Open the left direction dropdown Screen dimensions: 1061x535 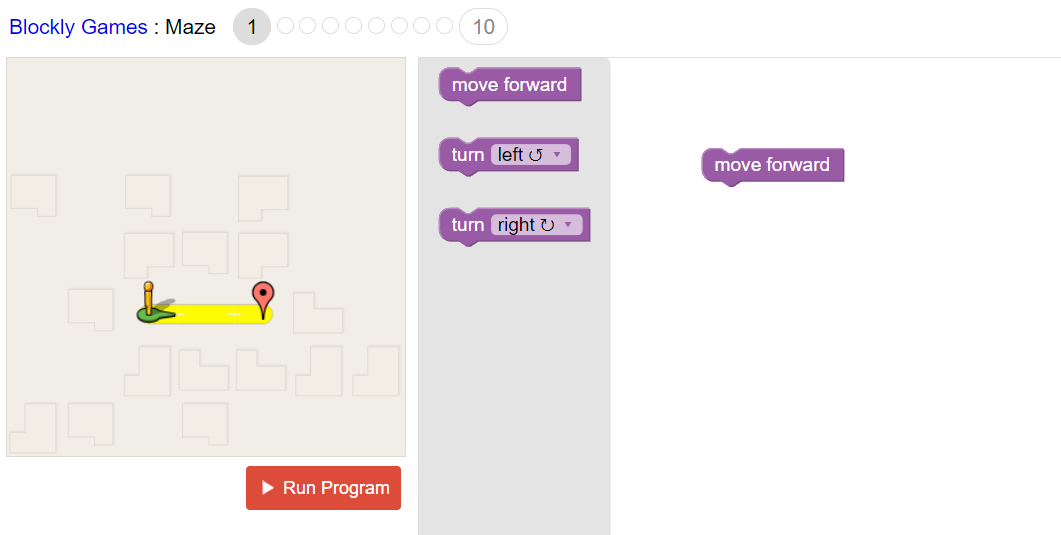[530, 155]
